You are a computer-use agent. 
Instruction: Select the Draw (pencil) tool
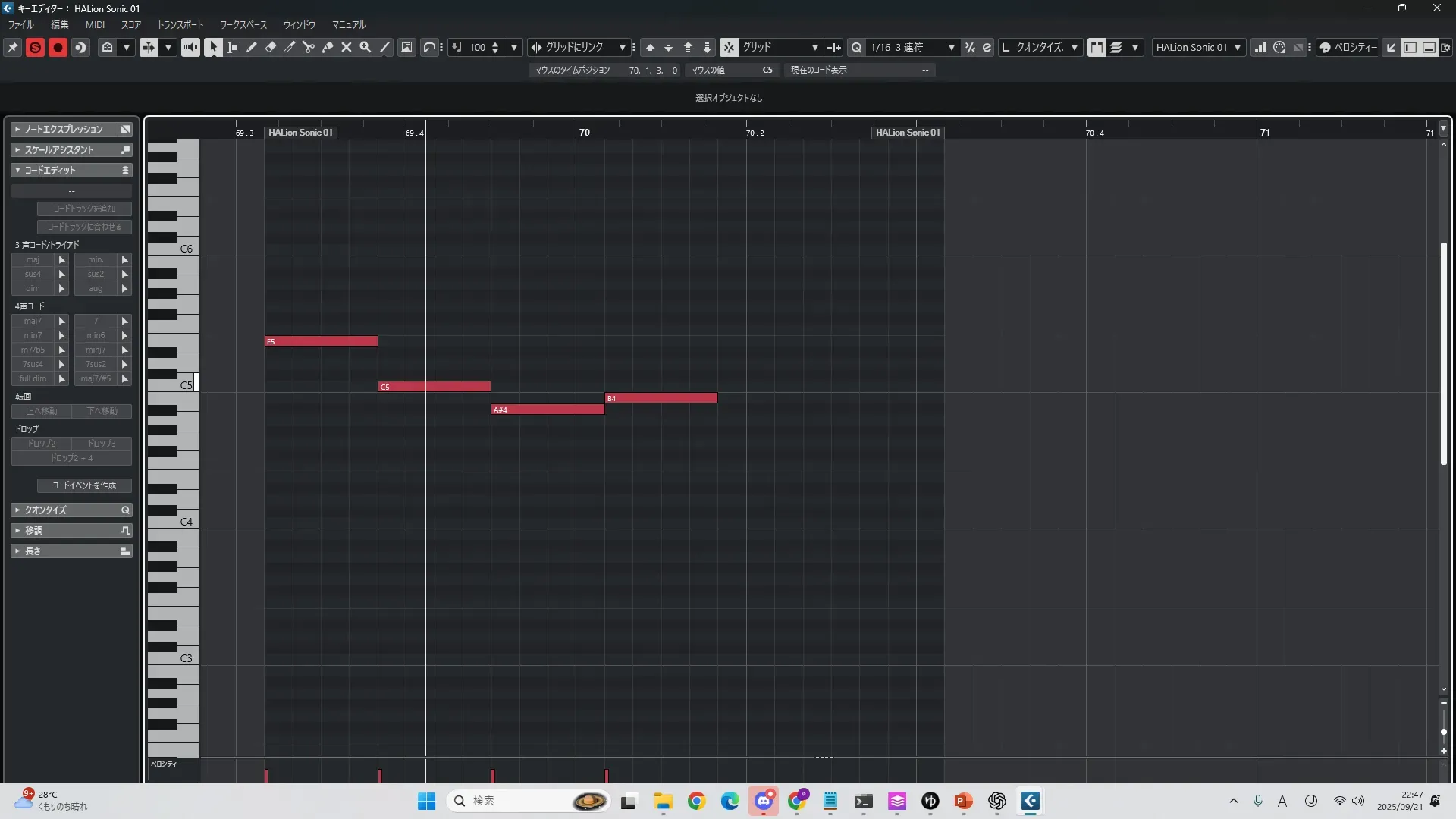(x=252, y=47)
